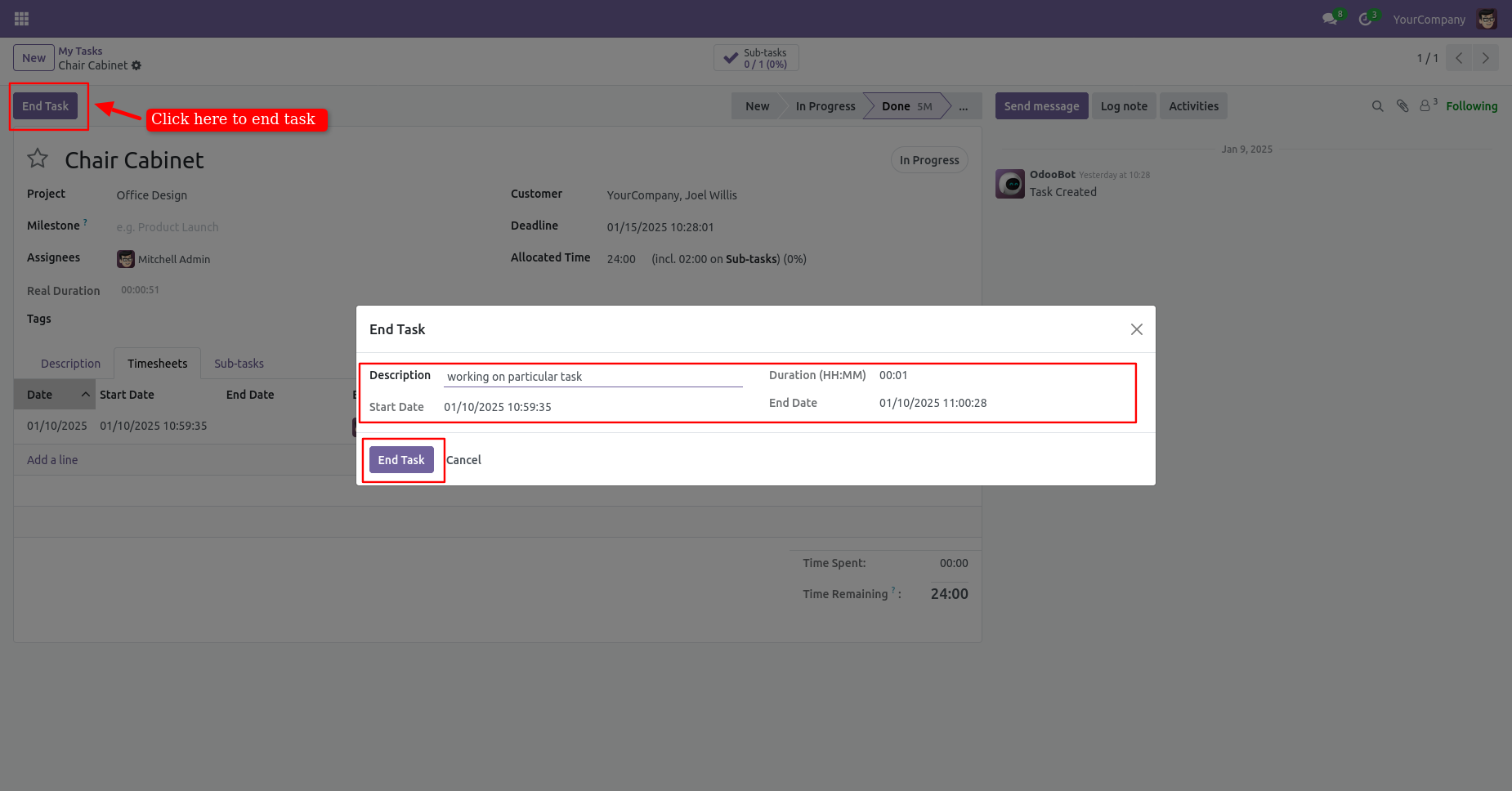The height and width of the screenshot is (791, 1512).
Task: Open the user avatar menu
Action: 1487,19
